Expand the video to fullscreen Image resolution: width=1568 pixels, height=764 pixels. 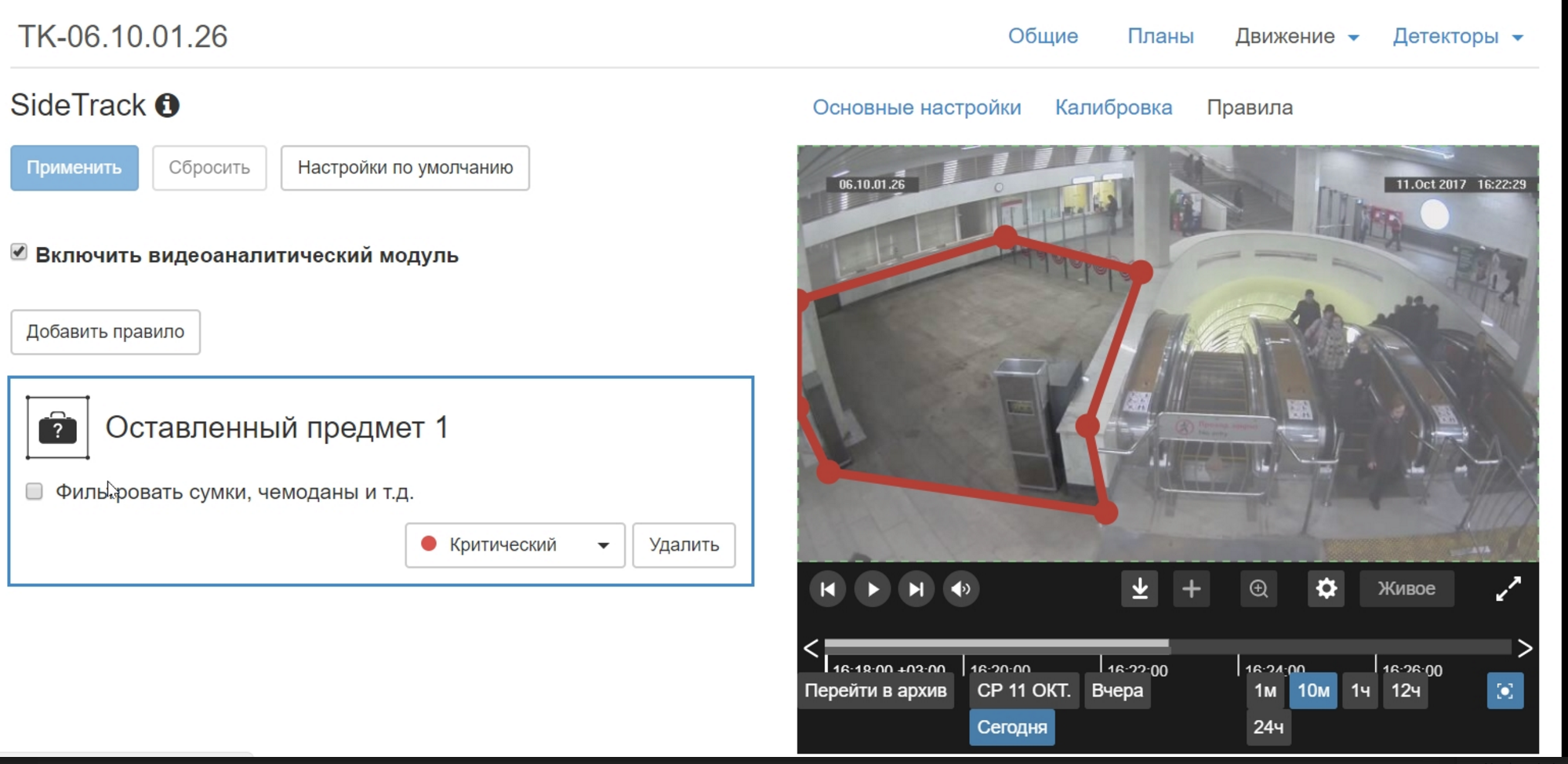[x=1508, y=589]
